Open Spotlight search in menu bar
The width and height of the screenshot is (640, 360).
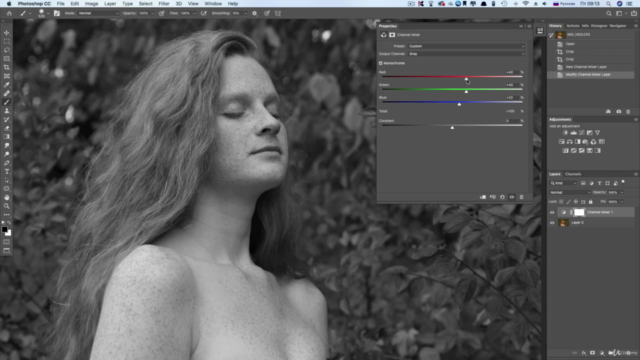click(x=608, y=4)
